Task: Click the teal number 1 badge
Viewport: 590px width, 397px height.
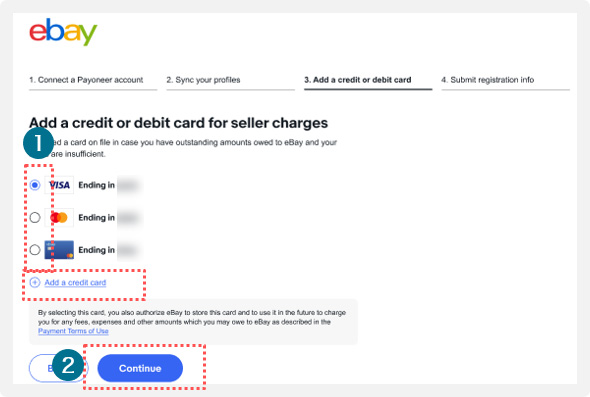Action: (x=38, y=143)
